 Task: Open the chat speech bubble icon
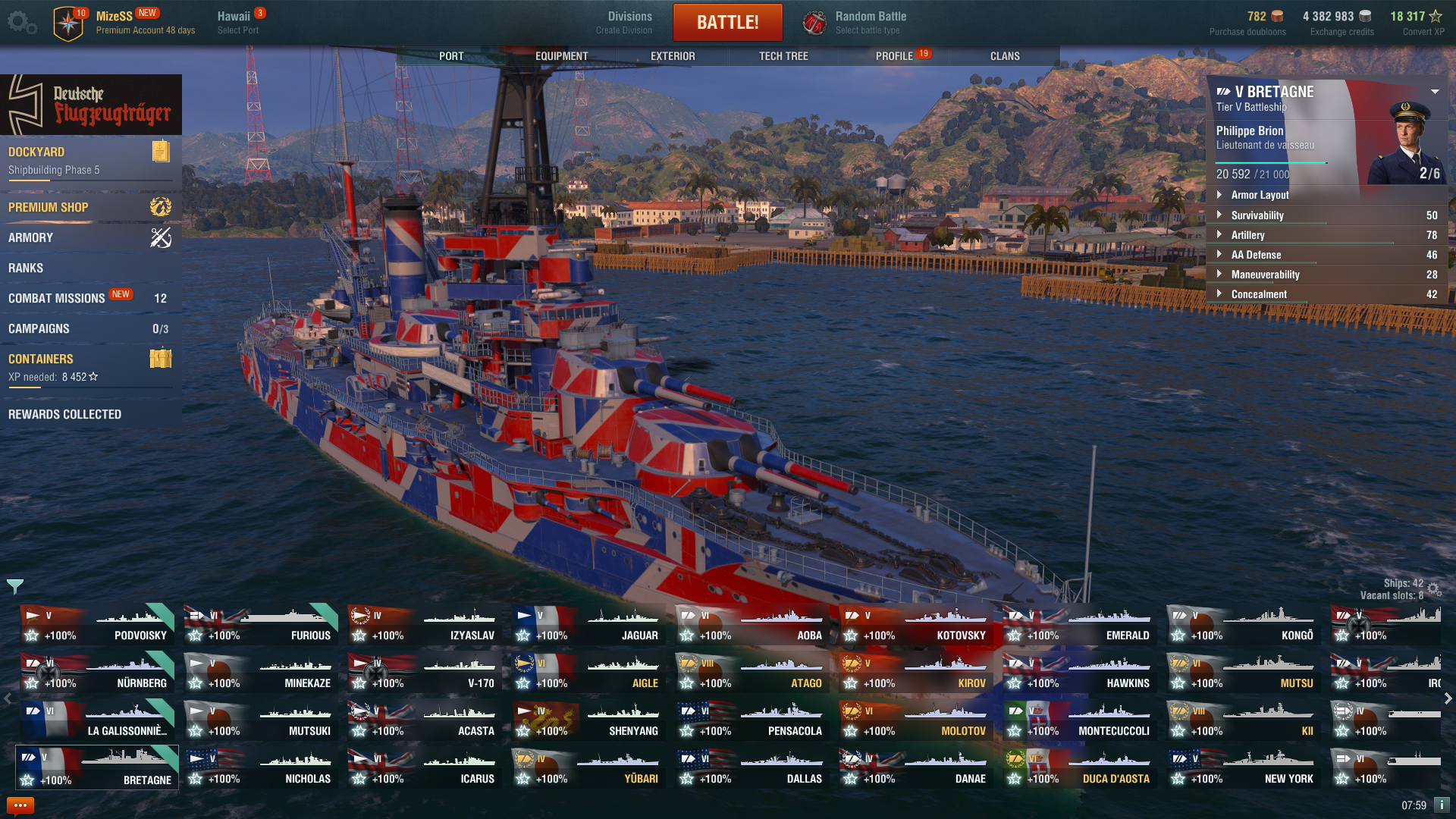pyautogui.click(x=20, y=805)
